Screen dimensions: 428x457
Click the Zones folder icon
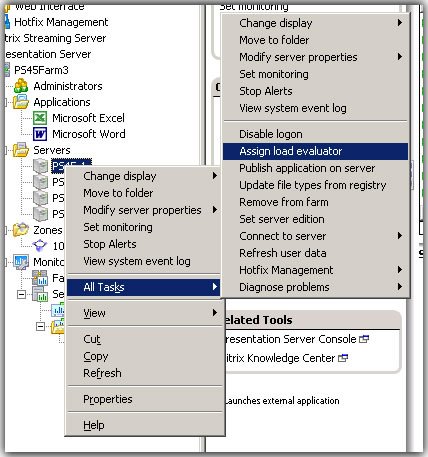(x=21, y=230)
